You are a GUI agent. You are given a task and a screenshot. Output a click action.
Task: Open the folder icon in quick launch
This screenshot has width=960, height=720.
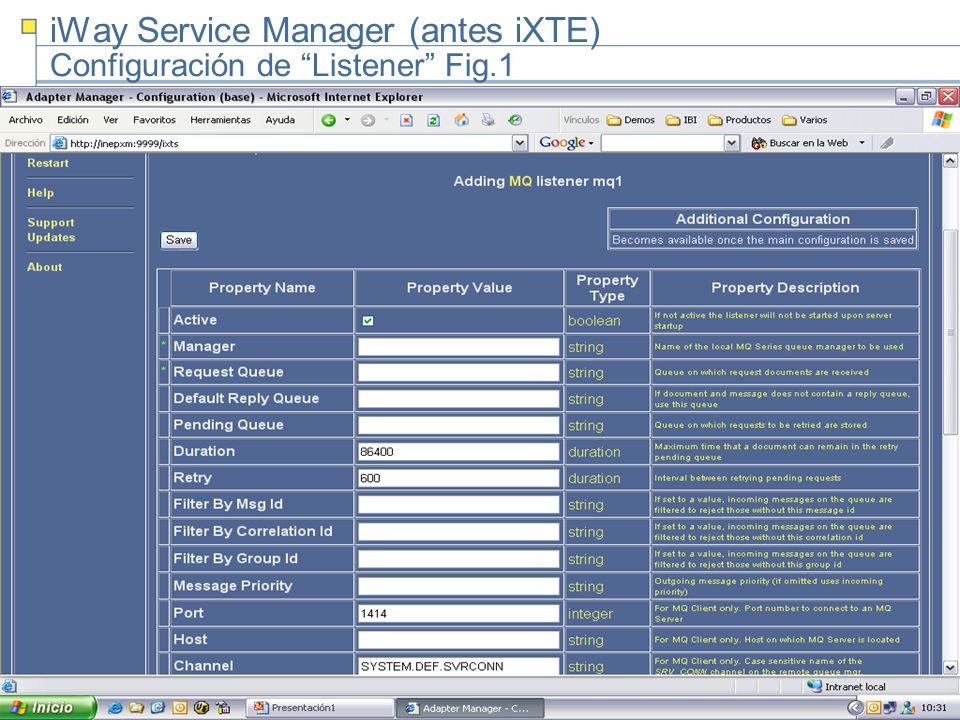pyautogui.click(x=136, y=708)
